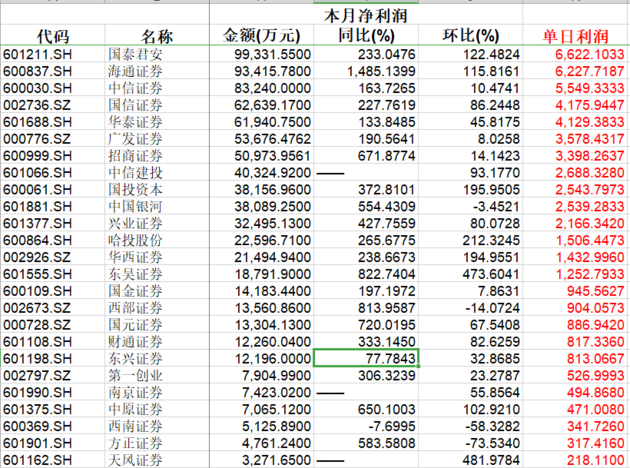Click the -7.6995 cell

click(x=366, y=425)
